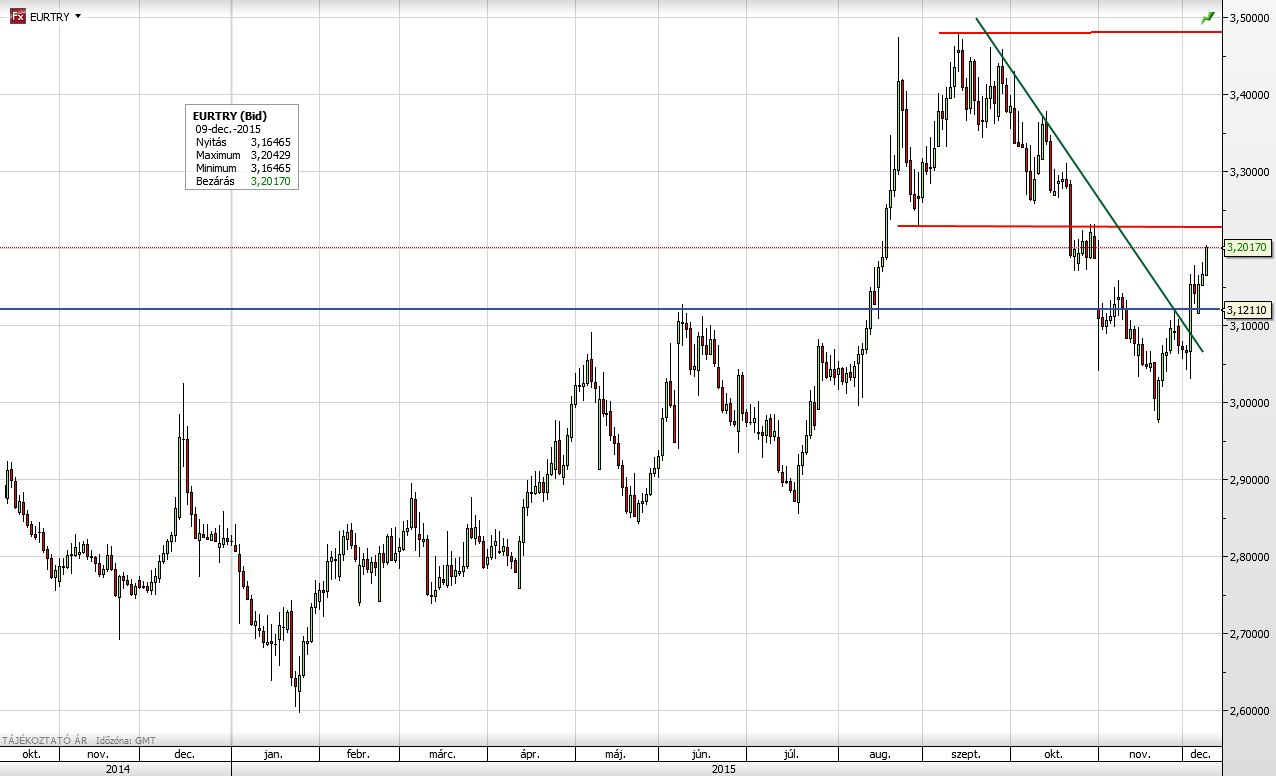
Task: Select the 3,12110 price level tag
Action: [1247, 310]
